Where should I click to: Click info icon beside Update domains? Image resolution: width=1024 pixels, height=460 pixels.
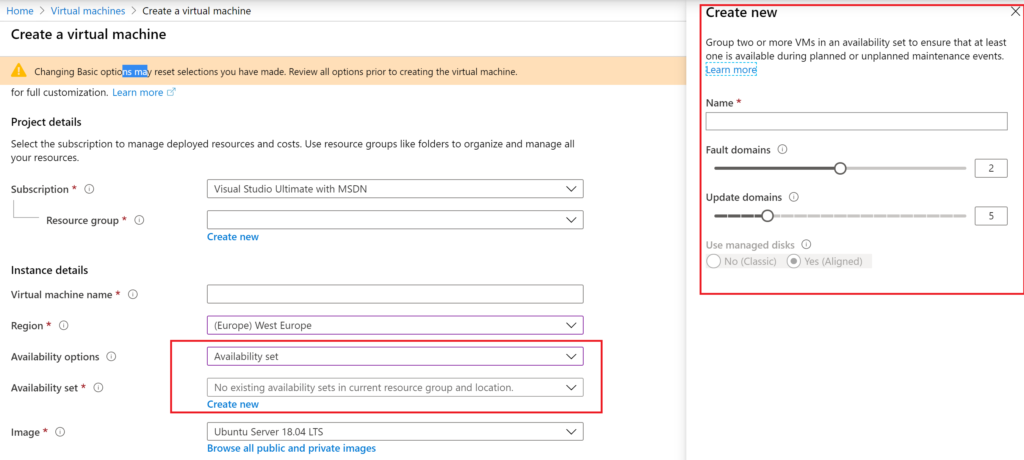tap(792, 197)
